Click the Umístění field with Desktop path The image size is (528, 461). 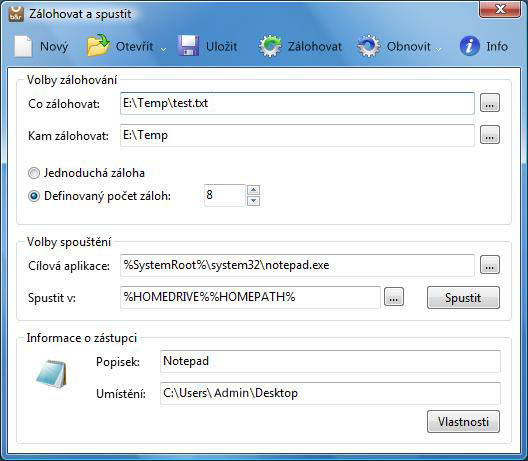point(330,393)
